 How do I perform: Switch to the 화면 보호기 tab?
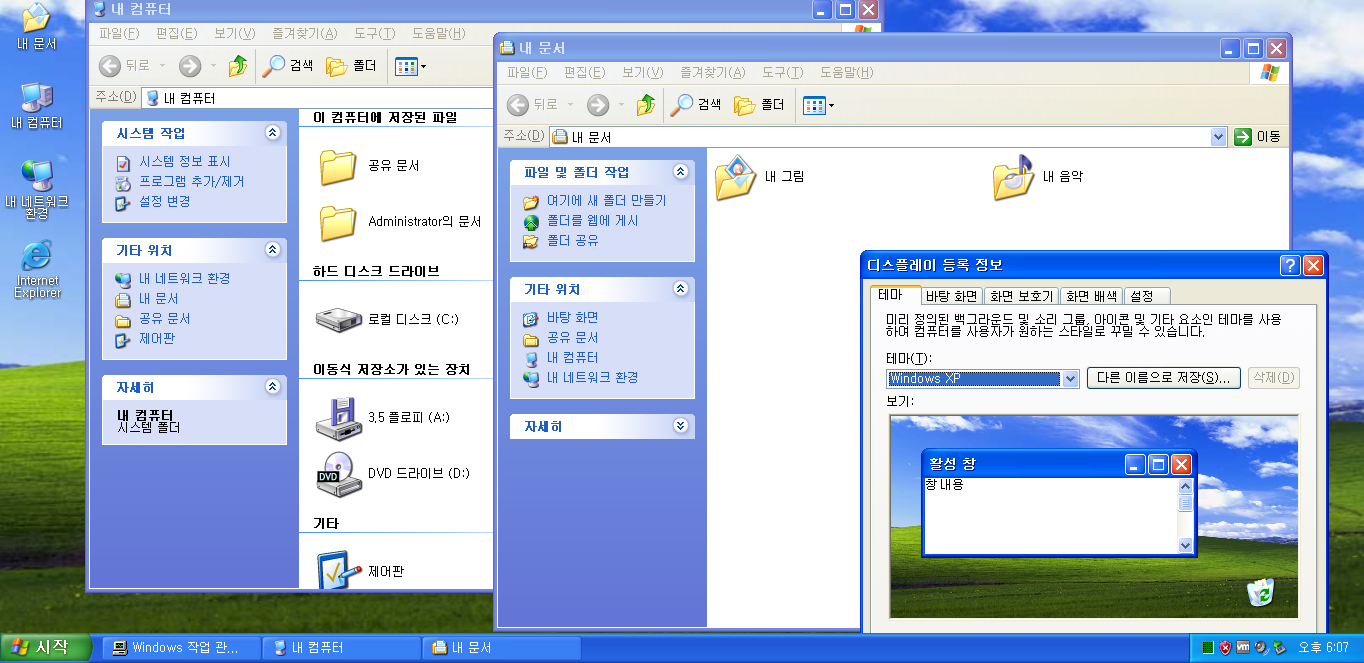(x=1020, y=296)
